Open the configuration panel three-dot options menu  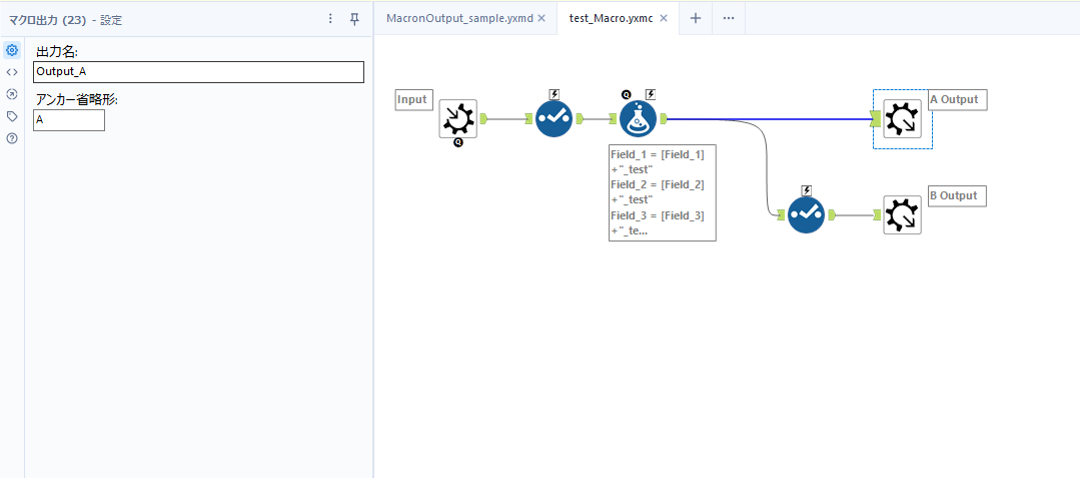click(x=331, y=19)
